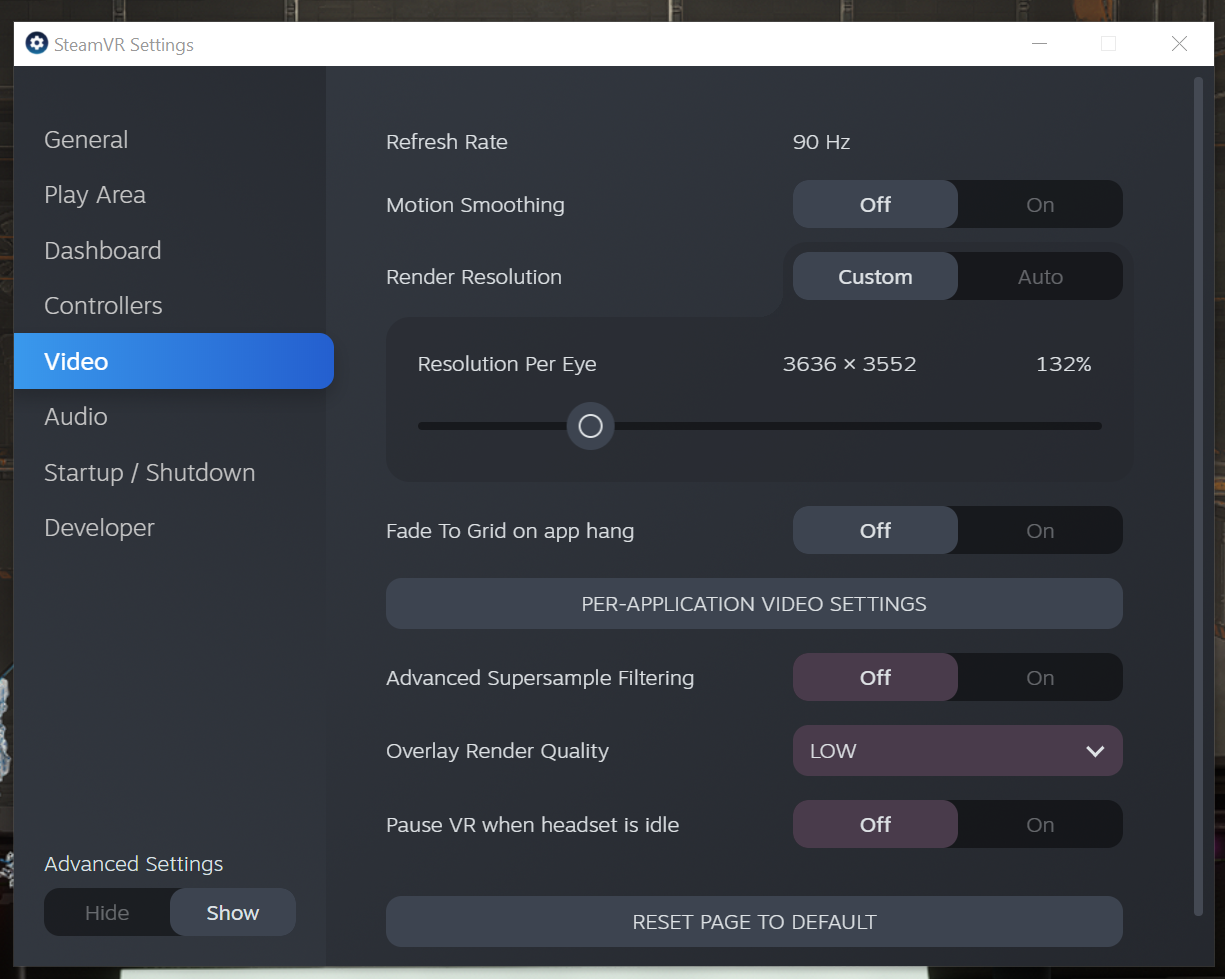Click the Resolution Per Eye slider handle
The height and width of the screenshot is (979, 1225).
coord(590,426)
